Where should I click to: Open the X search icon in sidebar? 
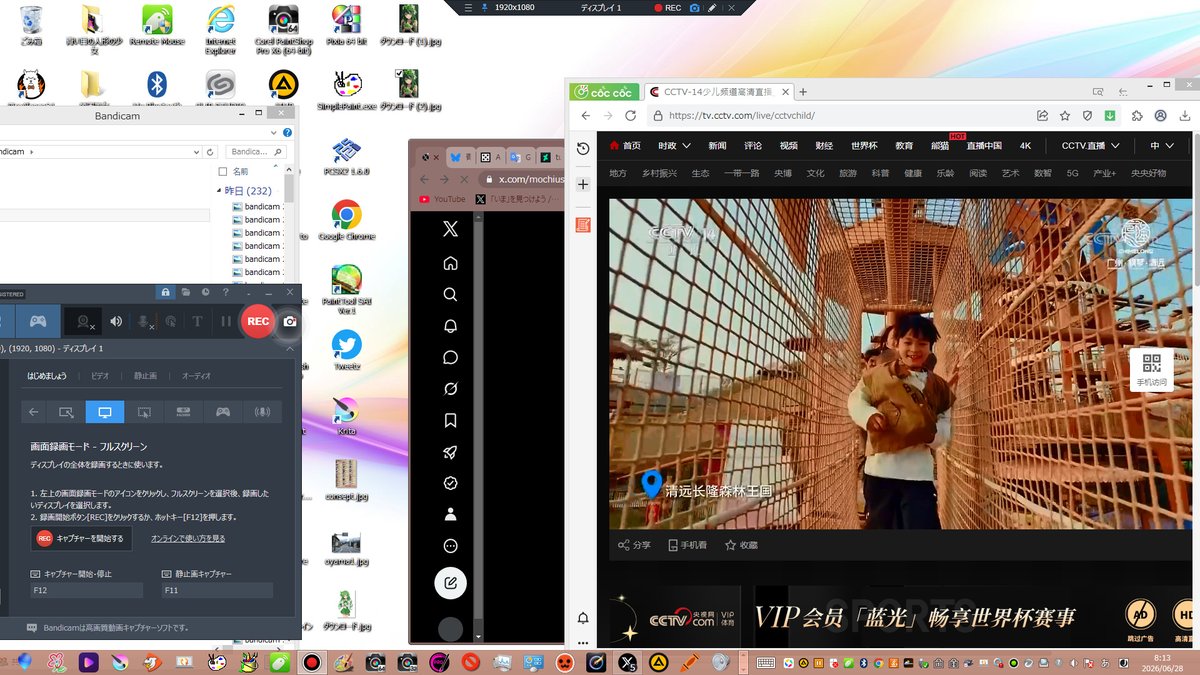coord(450,294)
